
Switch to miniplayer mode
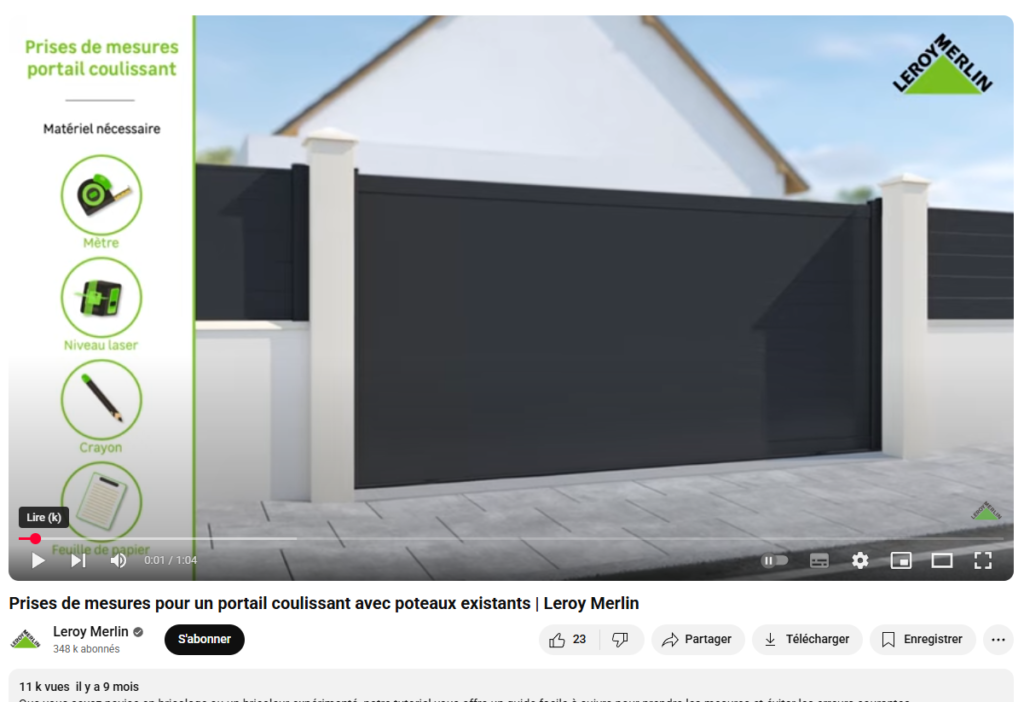[x=901, y=561]
